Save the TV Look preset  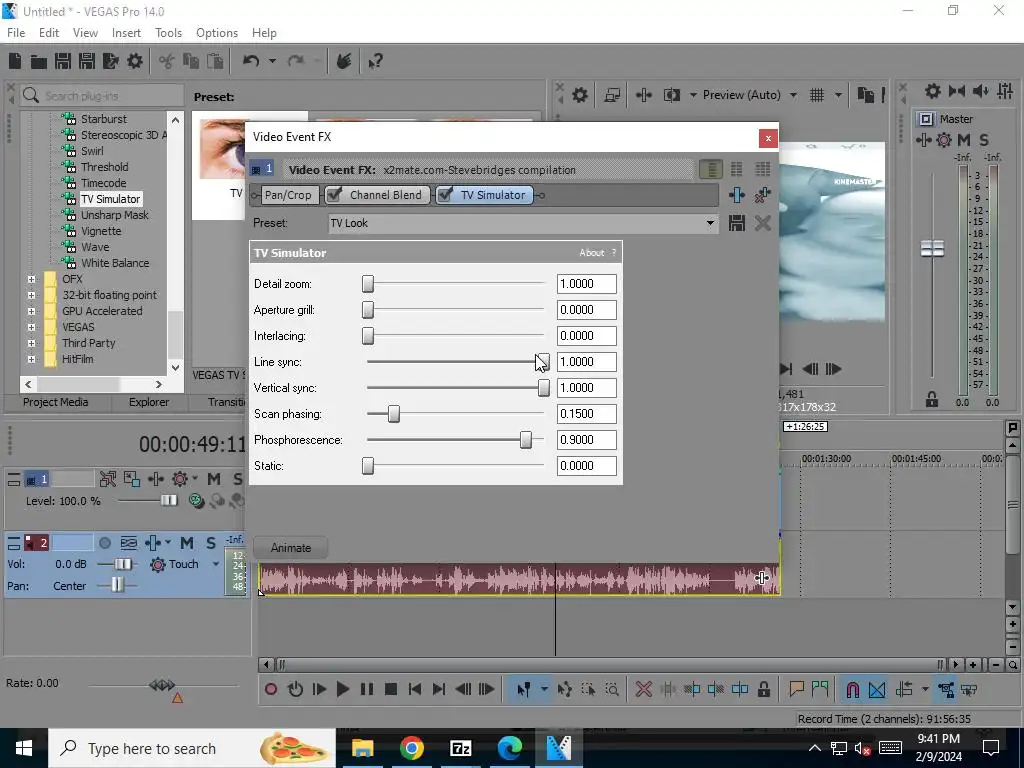point(737,223)
